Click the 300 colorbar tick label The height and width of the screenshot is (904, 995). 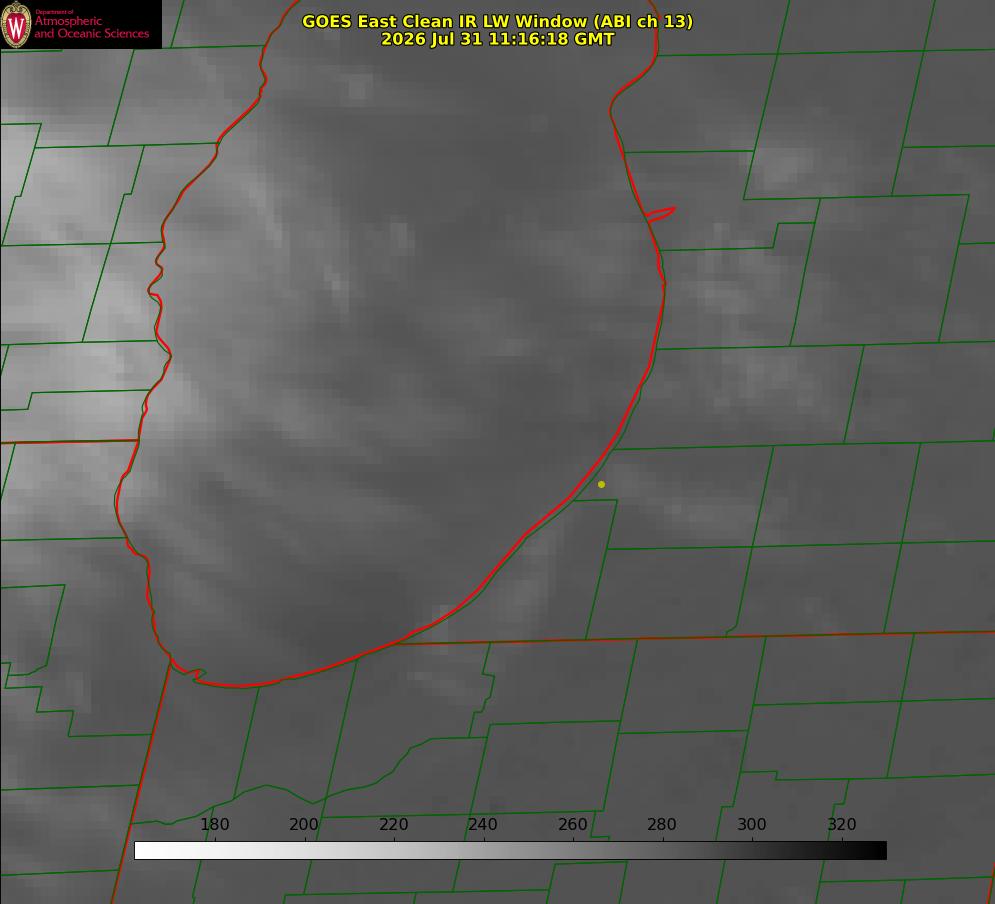pyautogui.click(x=752, y=824)
